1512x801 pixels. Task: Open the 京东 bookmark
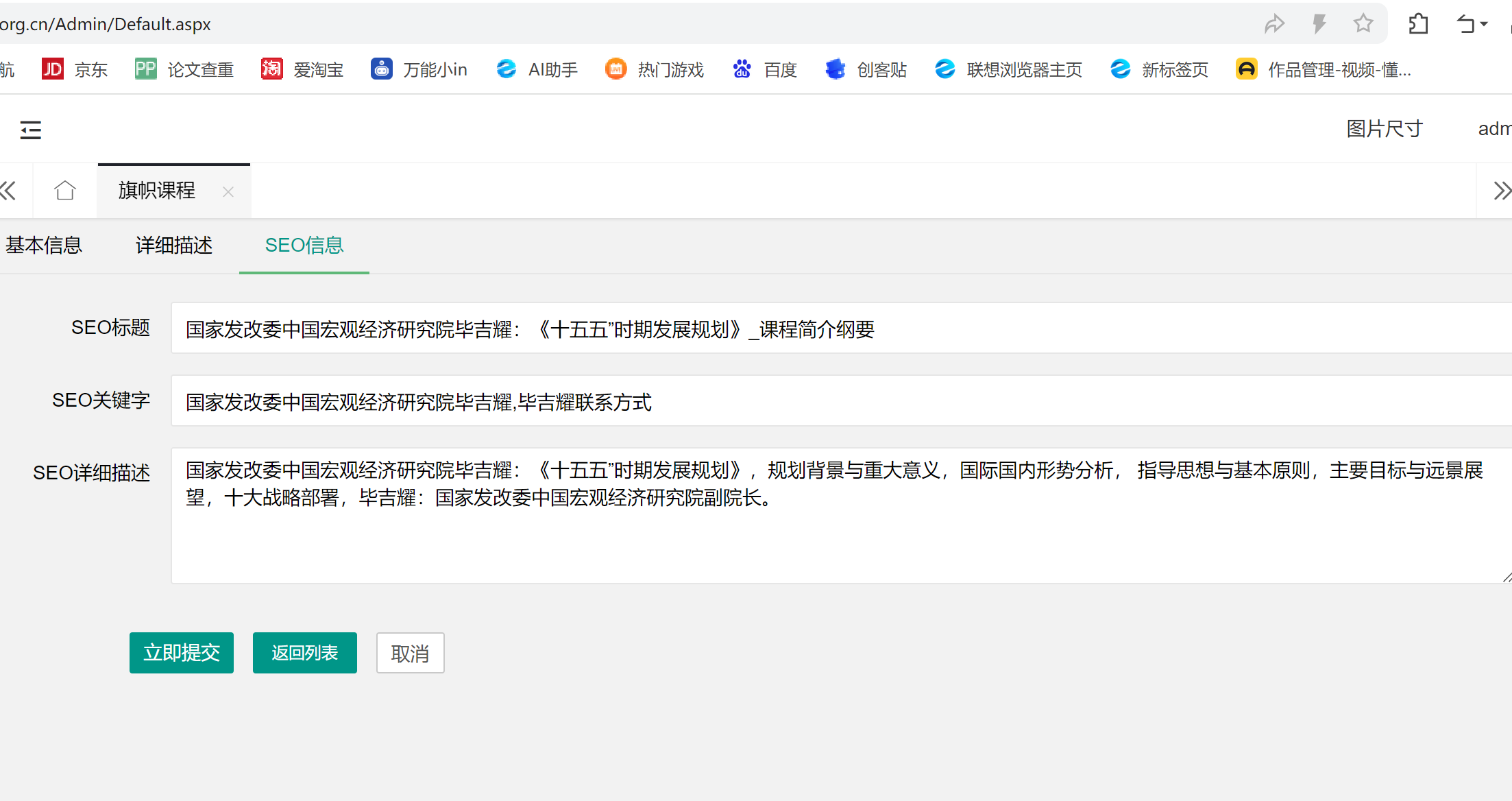click(x=75, y=69)
